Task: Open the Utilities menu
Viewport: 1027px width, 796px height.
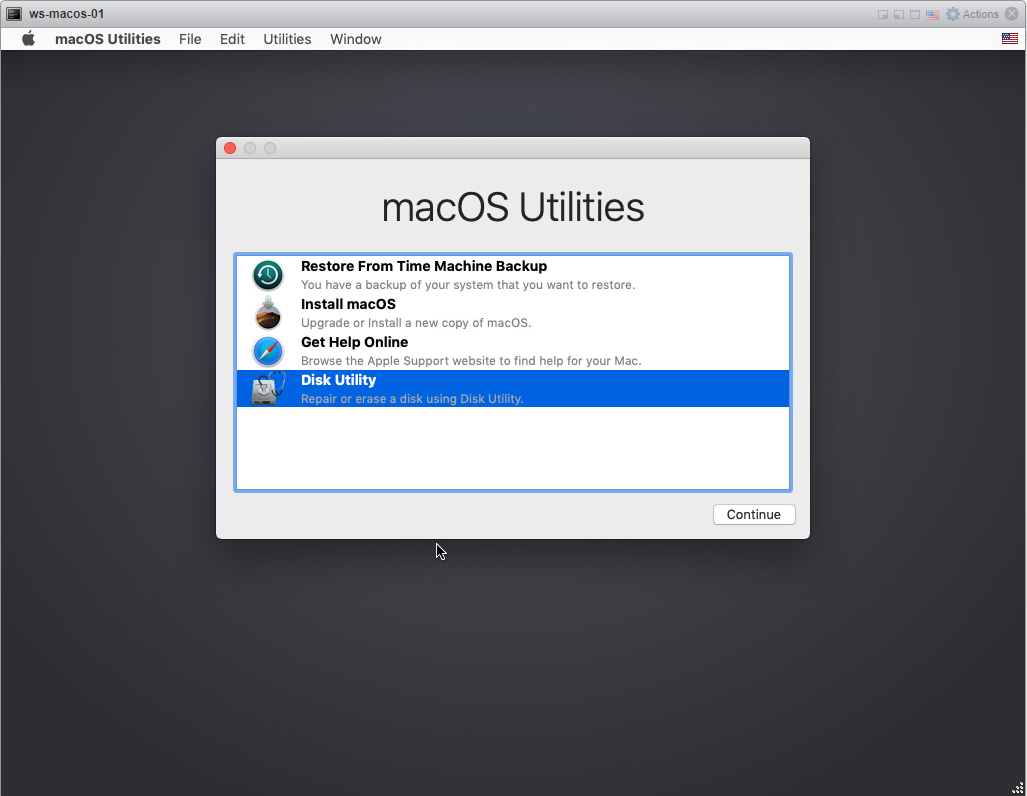Action: pyautogui.click(x=287, y=39)
